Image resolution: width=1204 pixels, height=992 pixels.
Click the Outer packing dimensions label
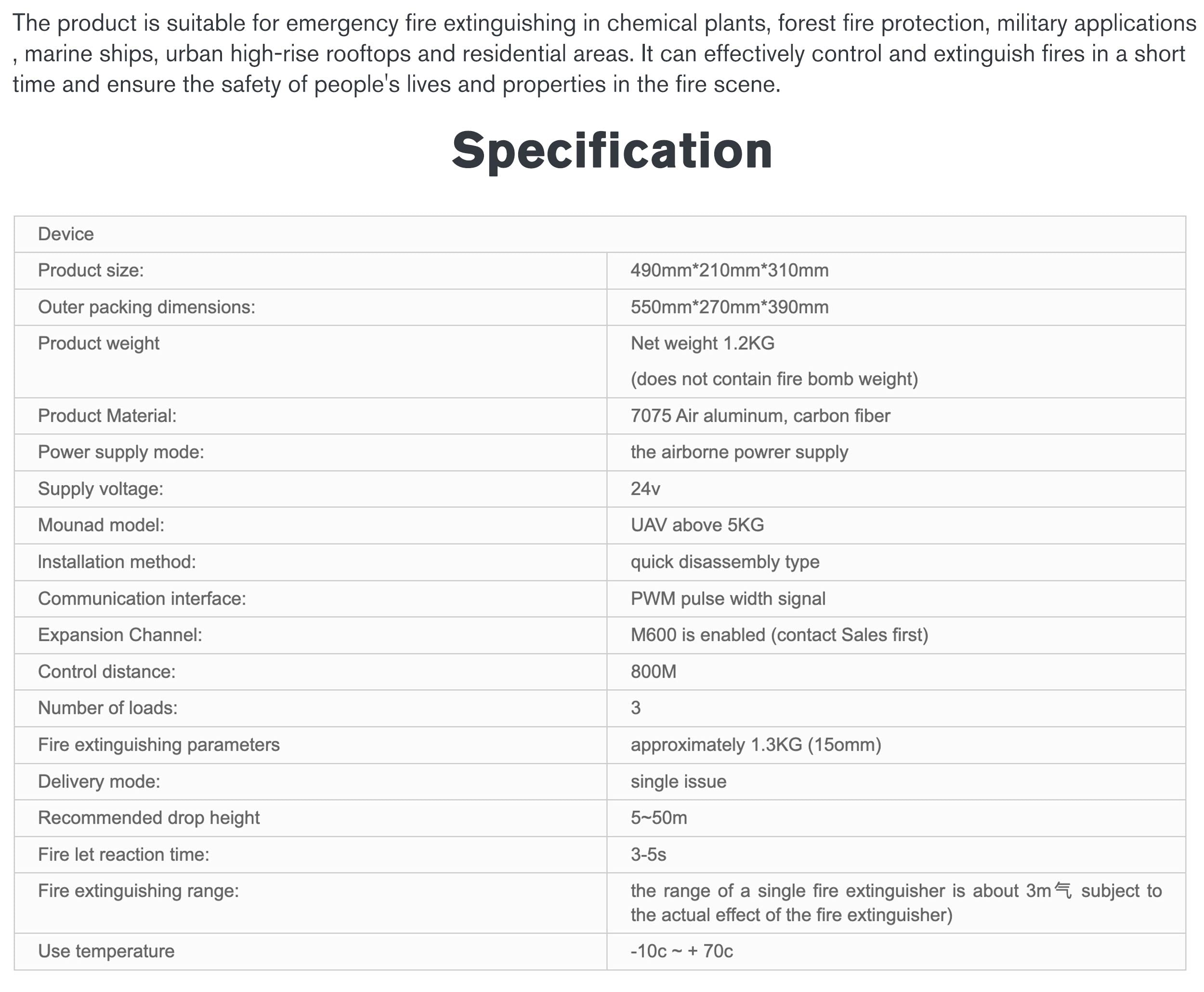tap(146, 307)
